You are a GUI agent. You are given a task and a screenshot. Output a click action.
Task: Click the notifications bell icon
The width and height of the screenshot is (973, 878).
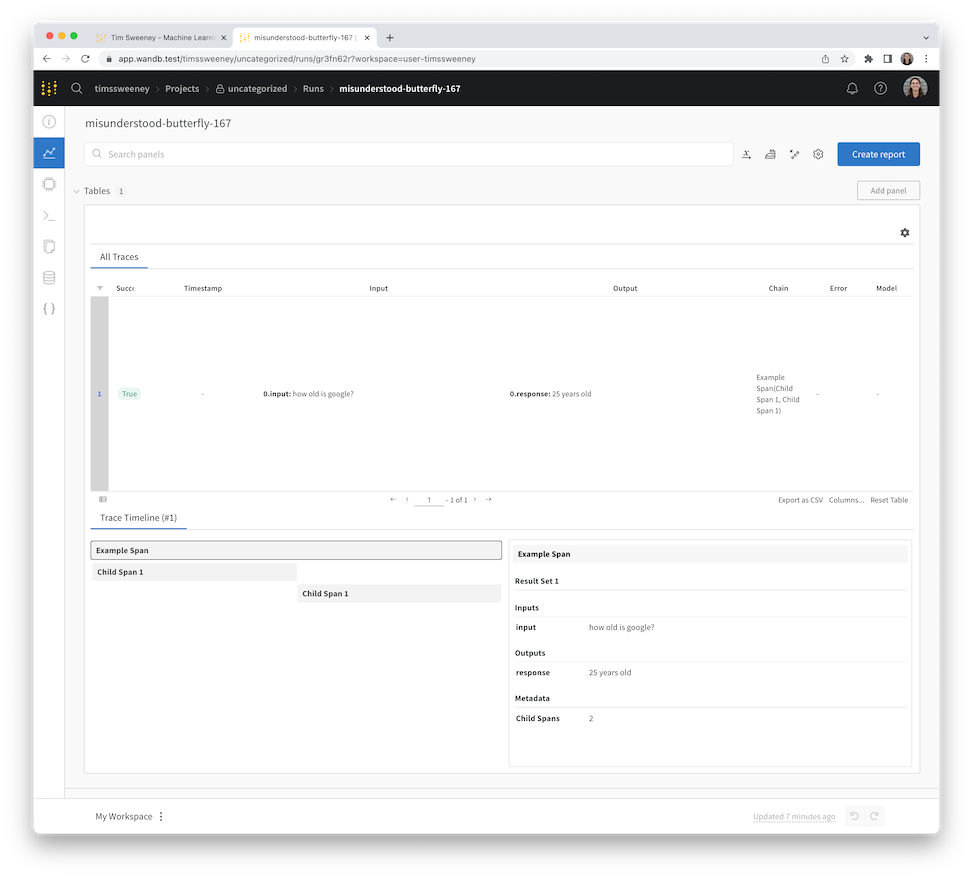point(852,89)
